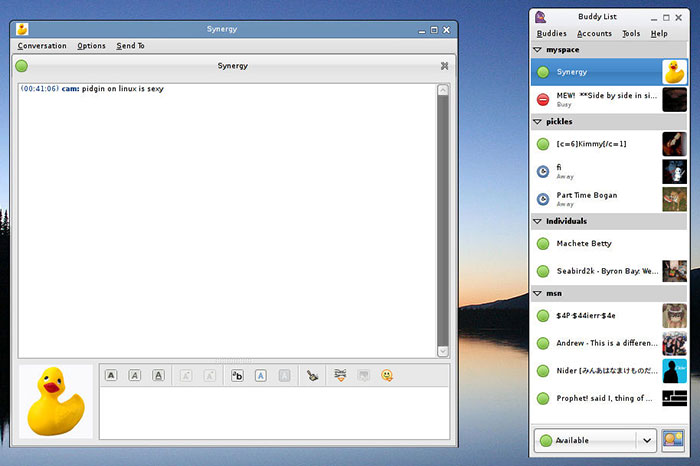Image resolution: width=700 pixels, height=466 pixels.
Task: Click the conversation scrollbar up arrow
Action: [x=443, y=90]
